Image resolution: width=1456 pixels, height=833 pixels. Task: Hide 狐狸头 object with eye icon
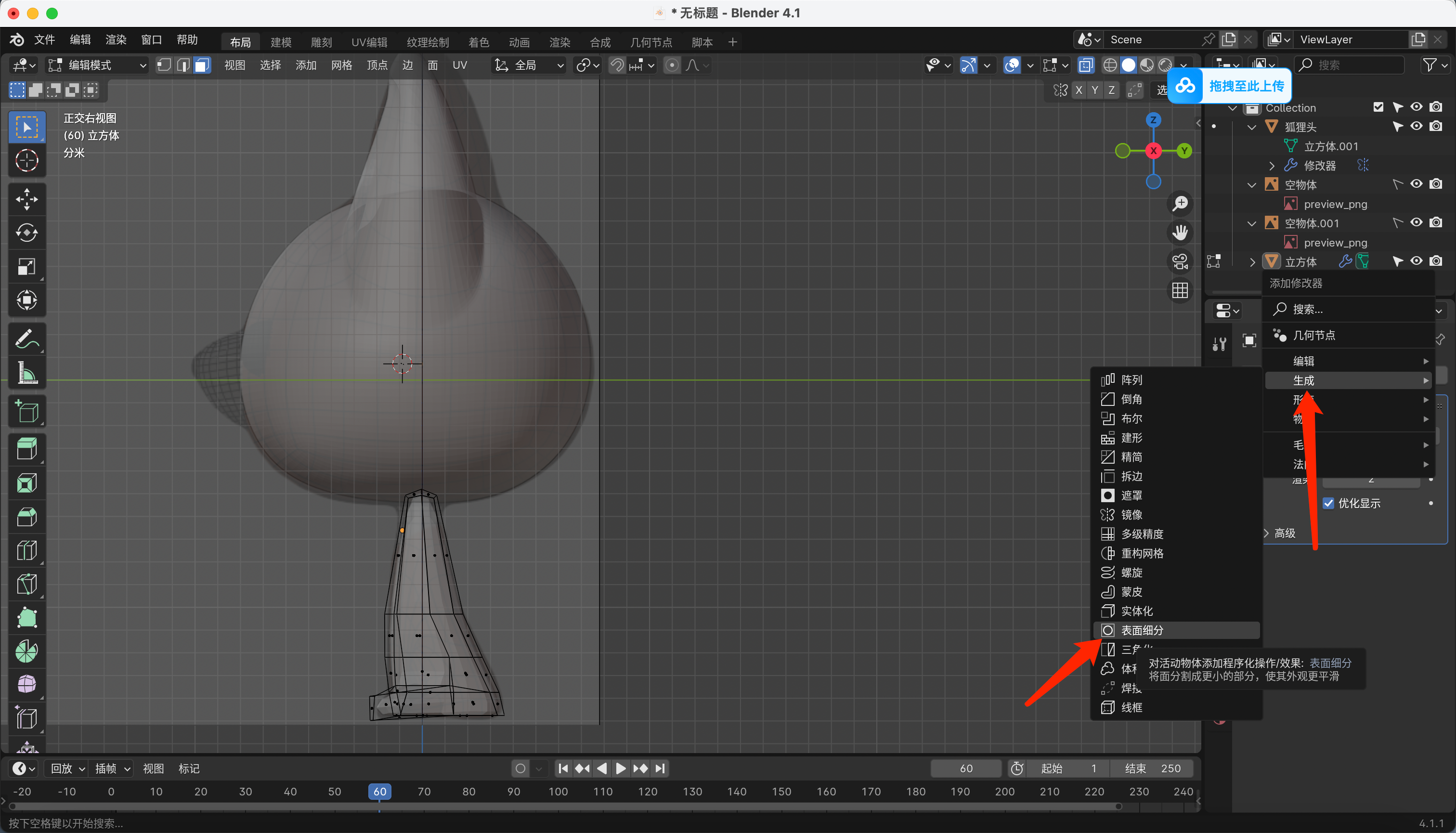[x=1416, y=127]
